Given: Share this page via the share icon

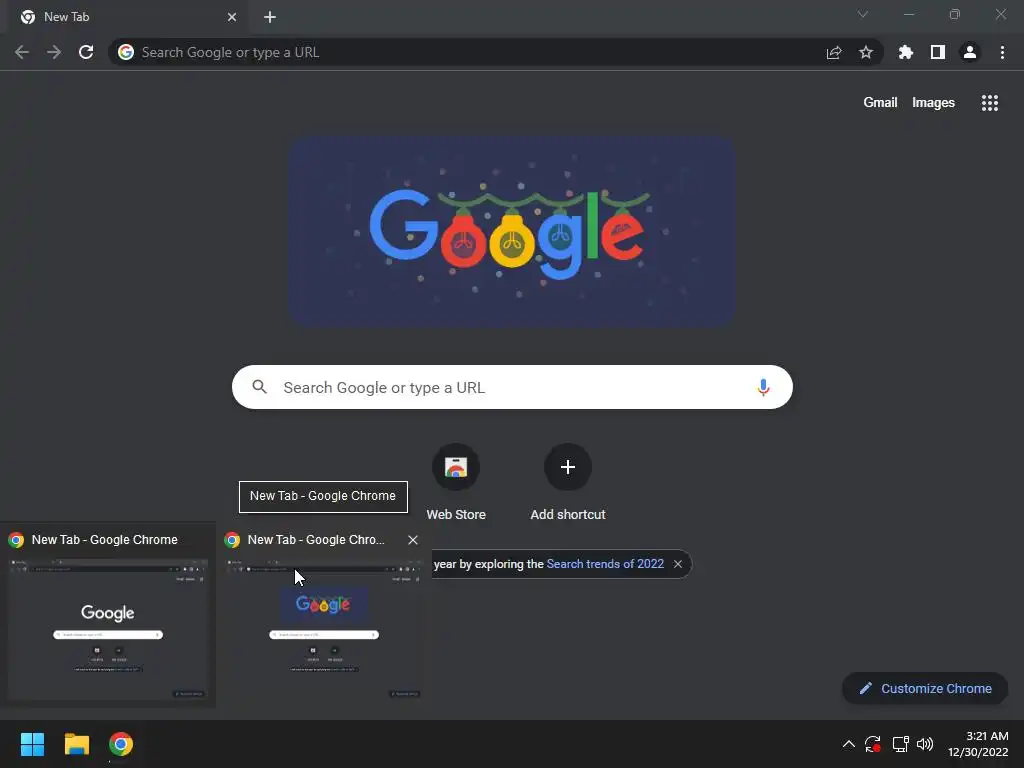Looking at the screenshot, I should point(833,52).
